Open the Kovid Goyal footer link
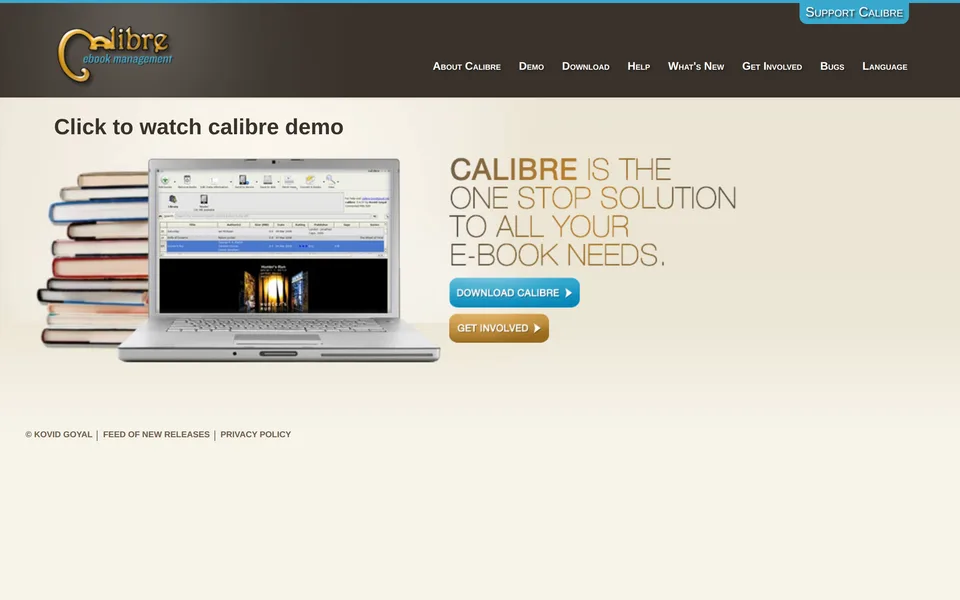Viewport: 960px width, 600px height. pos(59,434)
